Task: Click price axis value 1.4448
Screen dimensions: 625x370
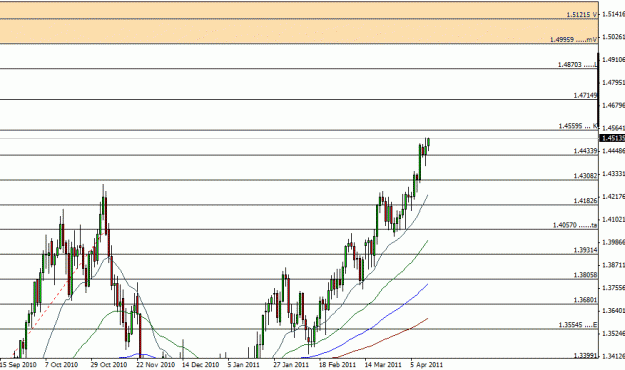Action: pos(613,151)
